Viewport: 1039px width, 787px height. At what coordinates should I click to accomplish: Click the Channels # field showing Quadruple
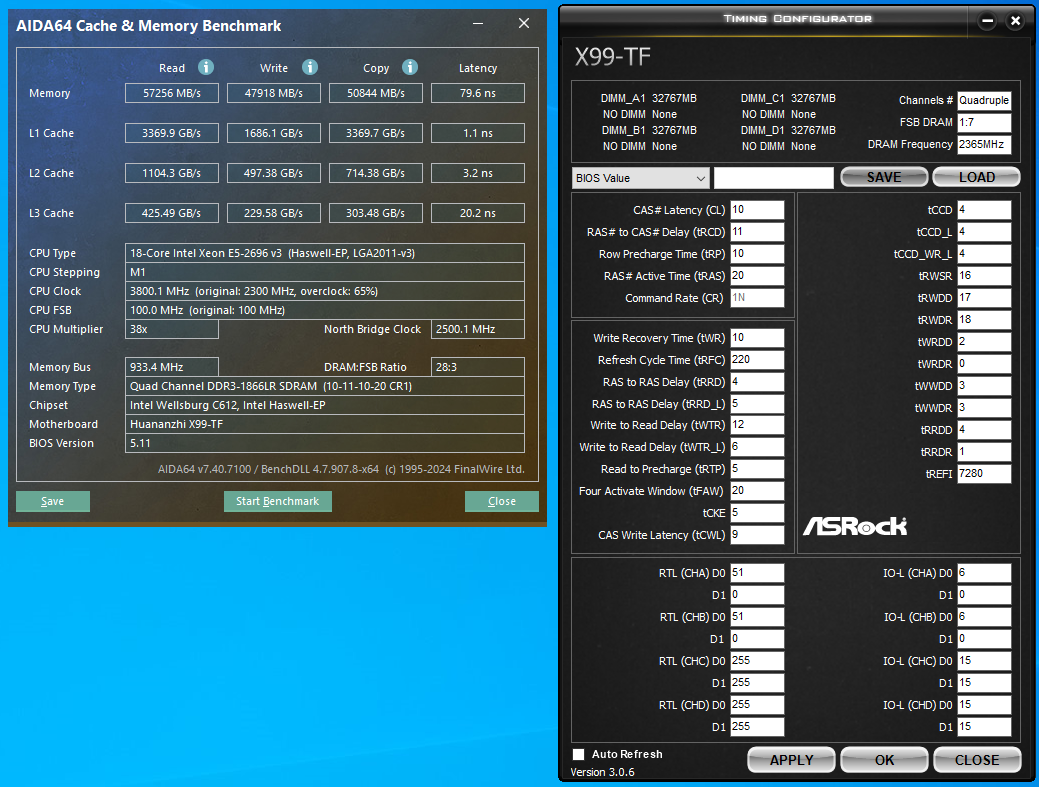pyautogui.click(x=985, y=100)
